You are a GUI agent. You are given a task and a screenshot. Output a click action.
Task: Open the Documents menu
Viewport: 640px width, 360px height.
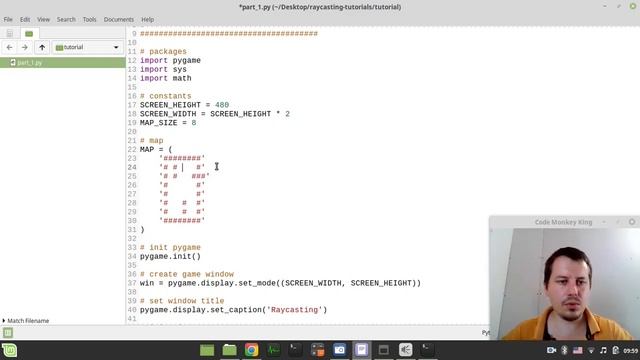pyautogui.click(x=118, y=19)
